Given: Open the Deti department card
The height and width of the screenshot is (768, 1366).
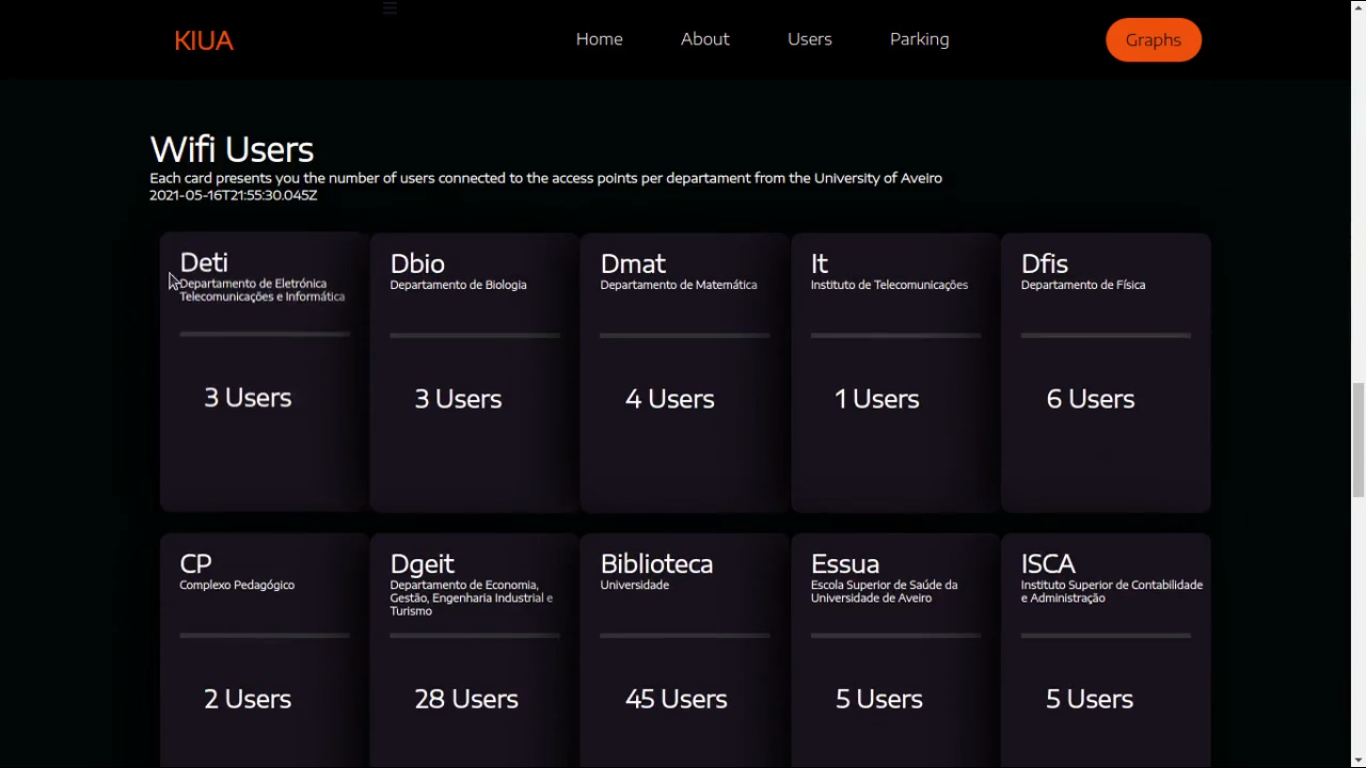Looking at the screenshot, I should [x=264, y=372].
